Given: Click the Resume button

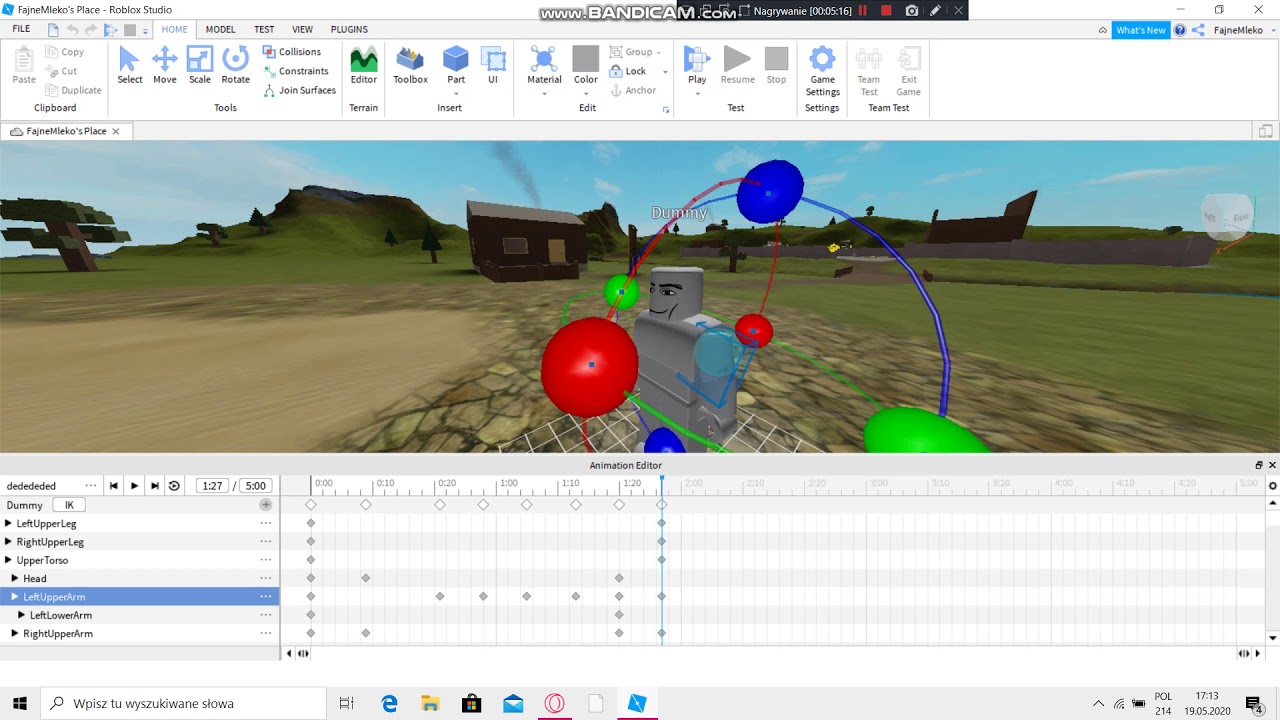Looking at the screenshot, I should (737, 65).
